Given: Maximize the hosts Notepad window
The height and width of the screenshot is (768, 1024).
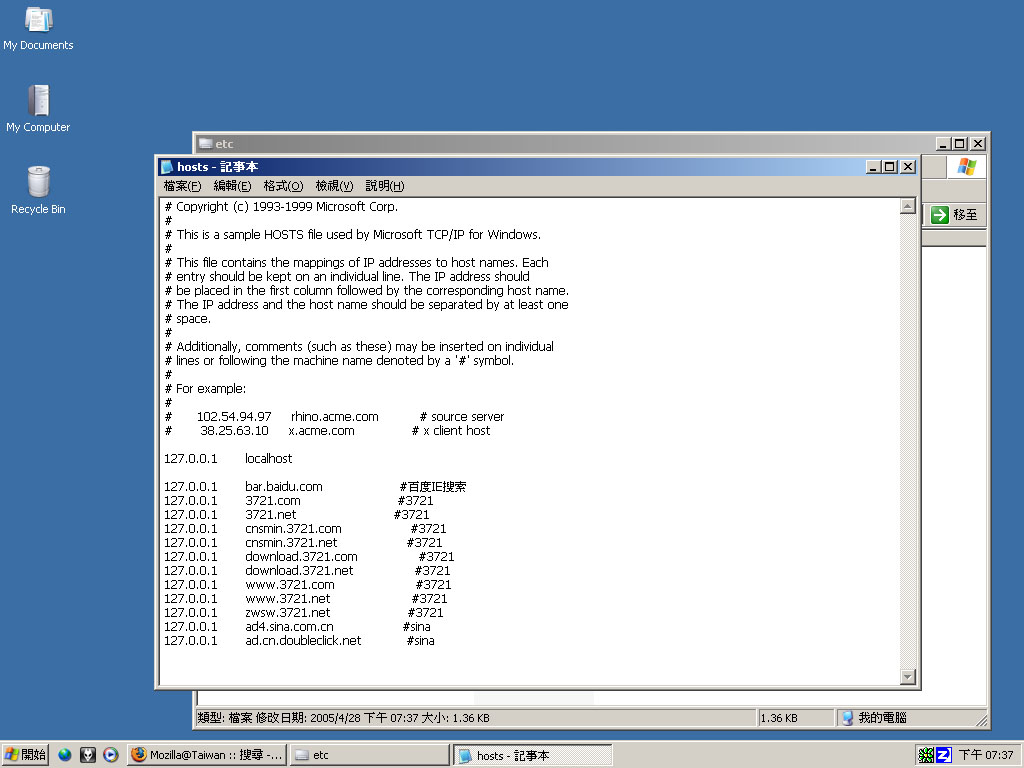Looking at the screenshot, I should click(890, 167).
